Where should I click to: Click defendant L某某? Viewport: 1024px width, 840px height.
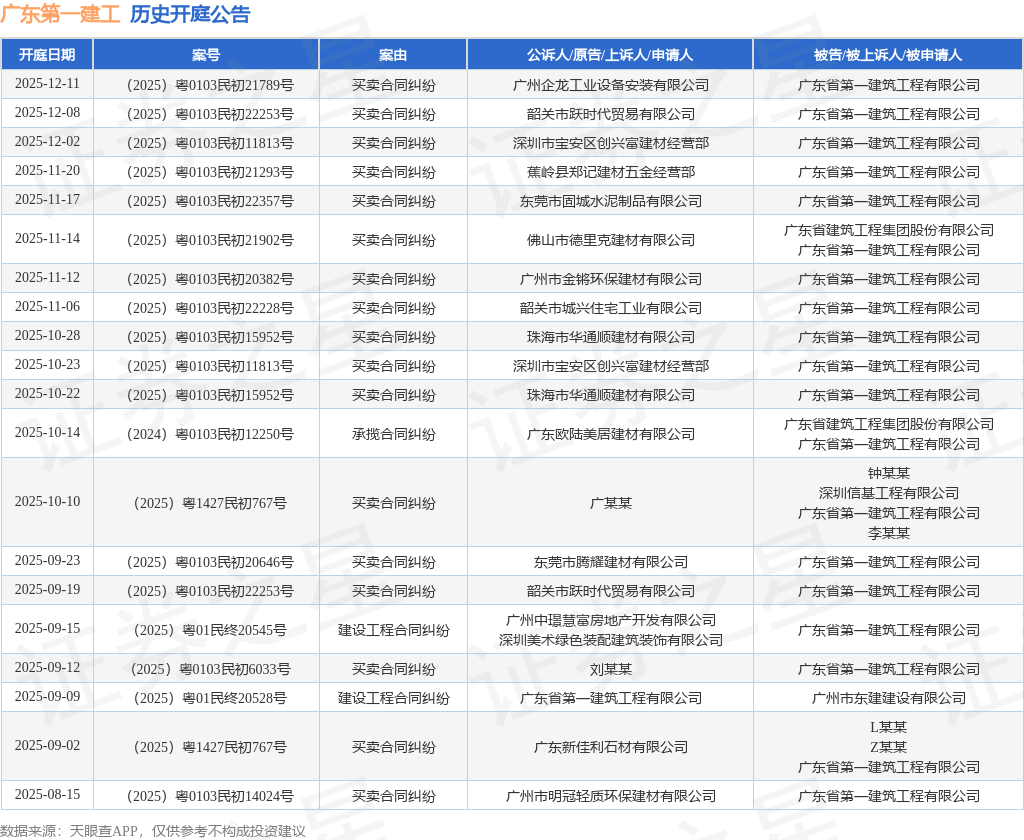pyautogui.click(x=888, y=727)
